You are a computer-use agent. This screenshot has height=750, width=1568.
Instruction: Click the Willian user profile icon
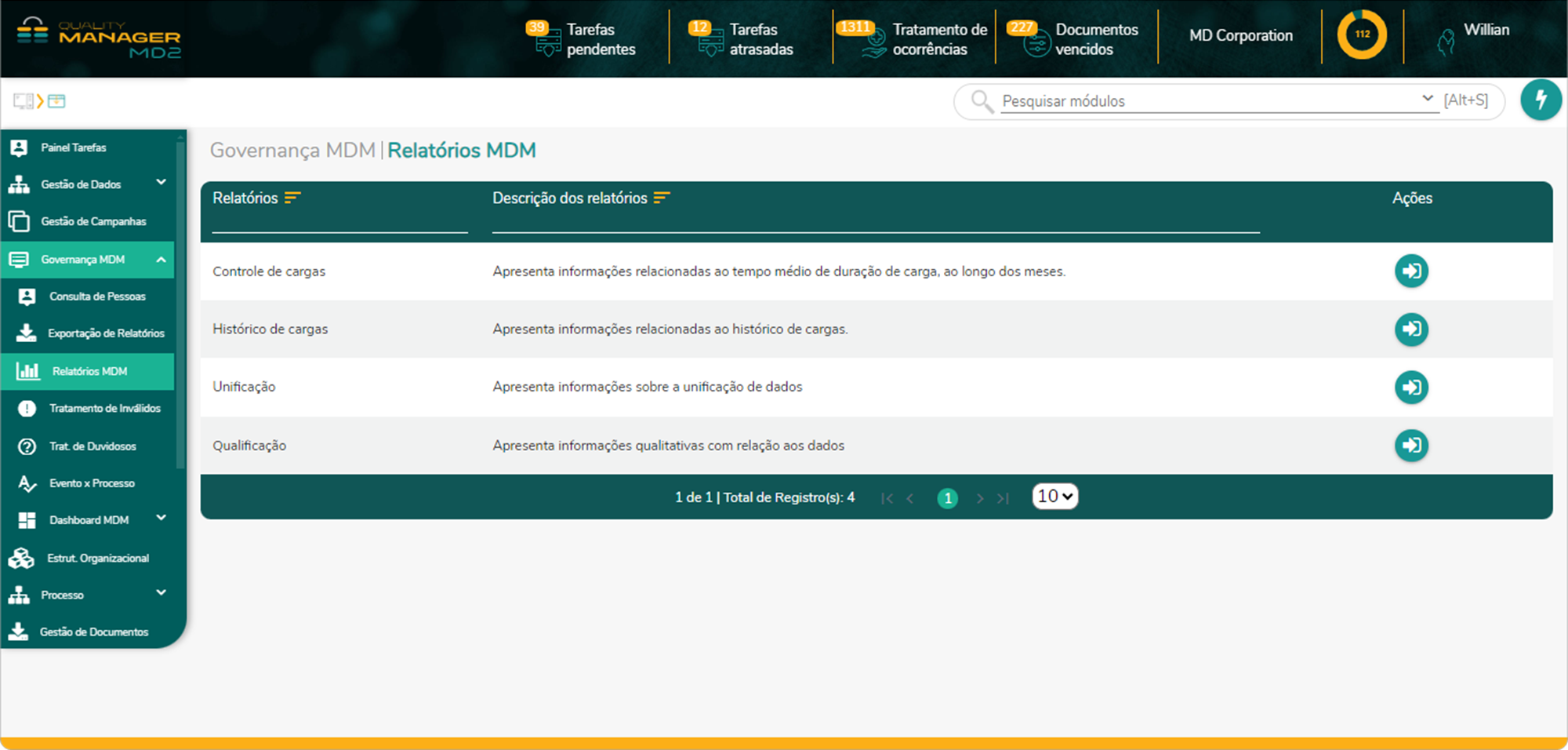1446,41
